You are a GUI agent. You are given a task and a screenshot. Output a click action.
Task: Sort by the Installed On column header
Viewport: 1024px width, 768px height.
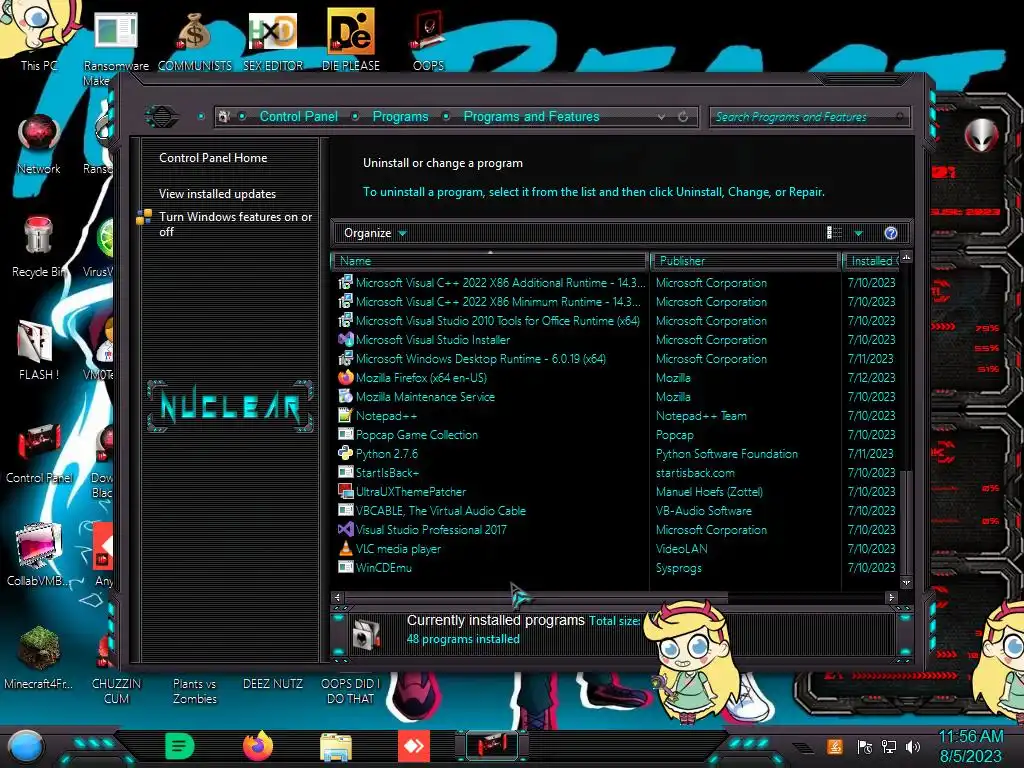tap(872, 261)
